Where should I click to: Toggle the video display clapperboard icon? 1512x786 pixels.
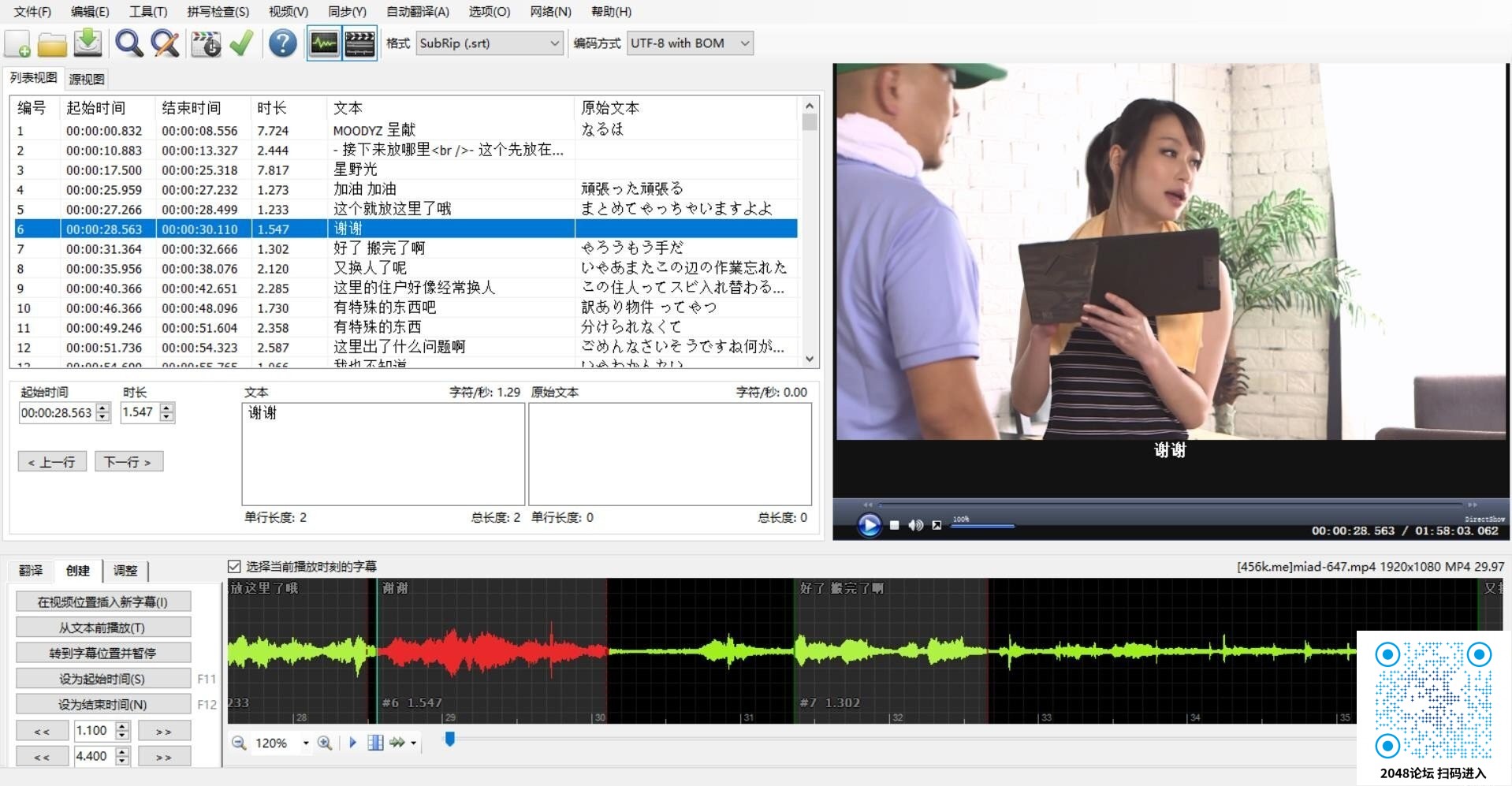(x=359, y=43)
